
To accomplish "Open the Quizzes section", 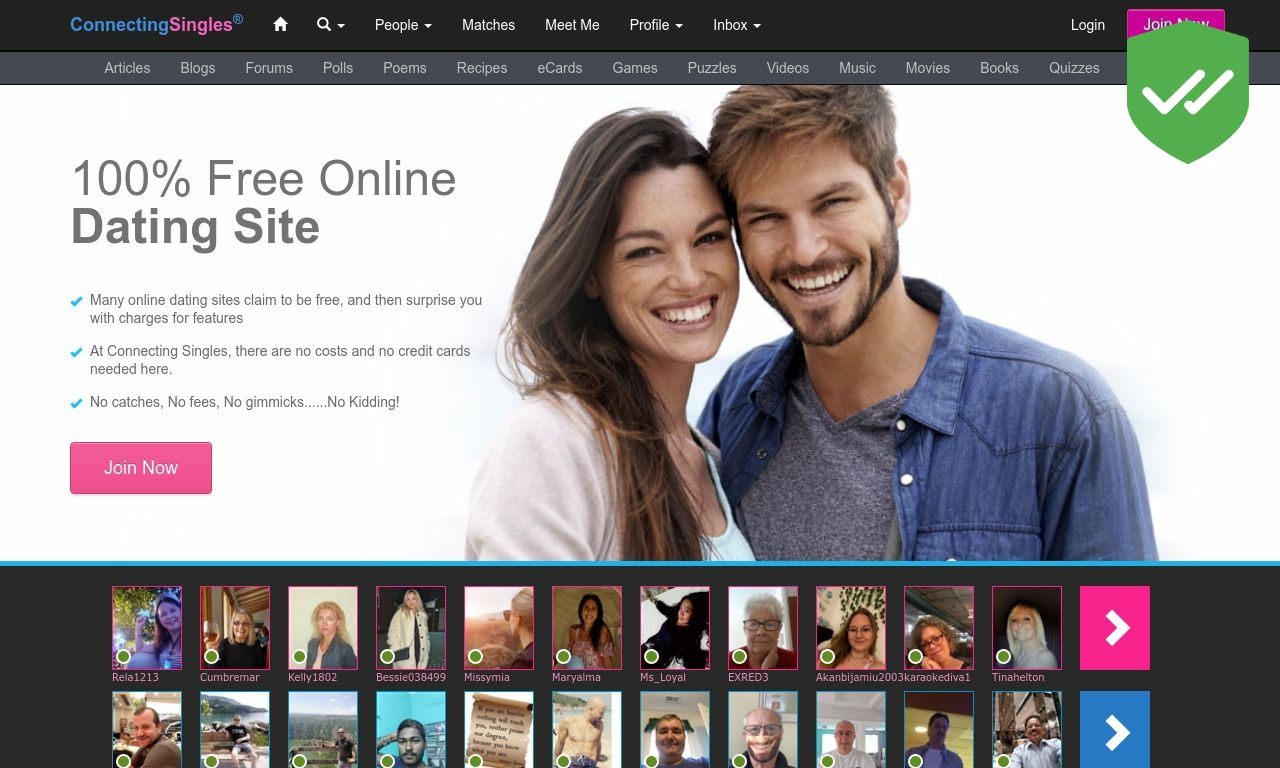I will pos(1074,68).
